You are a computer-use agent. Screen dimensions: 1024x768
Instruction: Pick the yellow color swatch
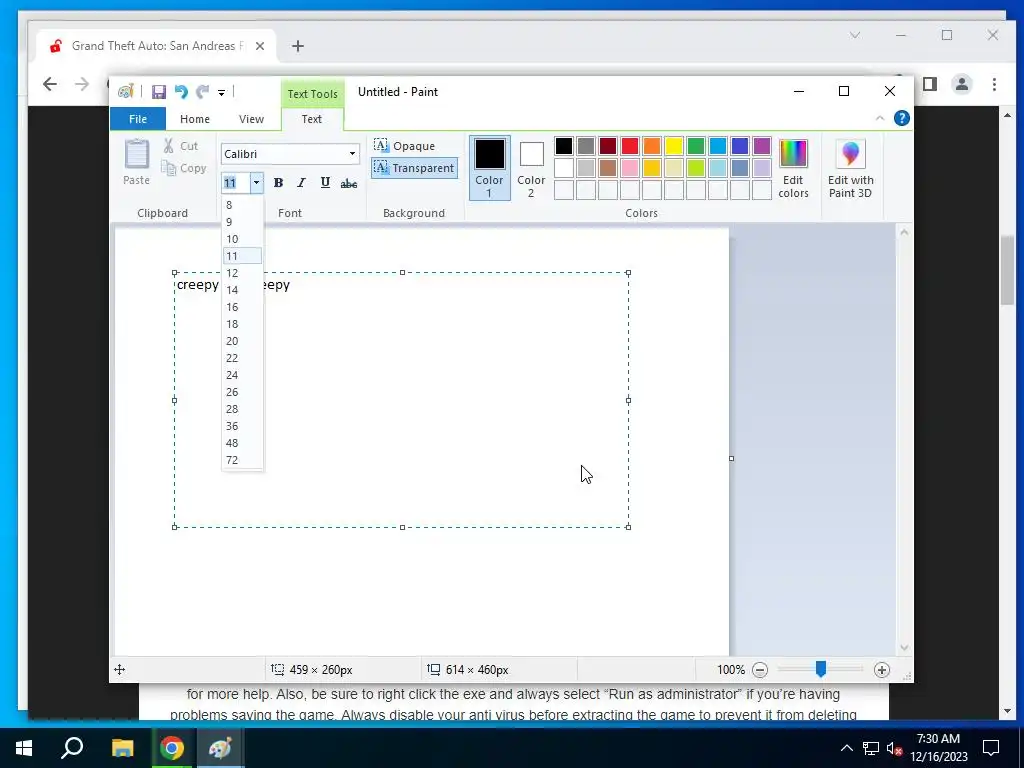[x=674, y=146]
